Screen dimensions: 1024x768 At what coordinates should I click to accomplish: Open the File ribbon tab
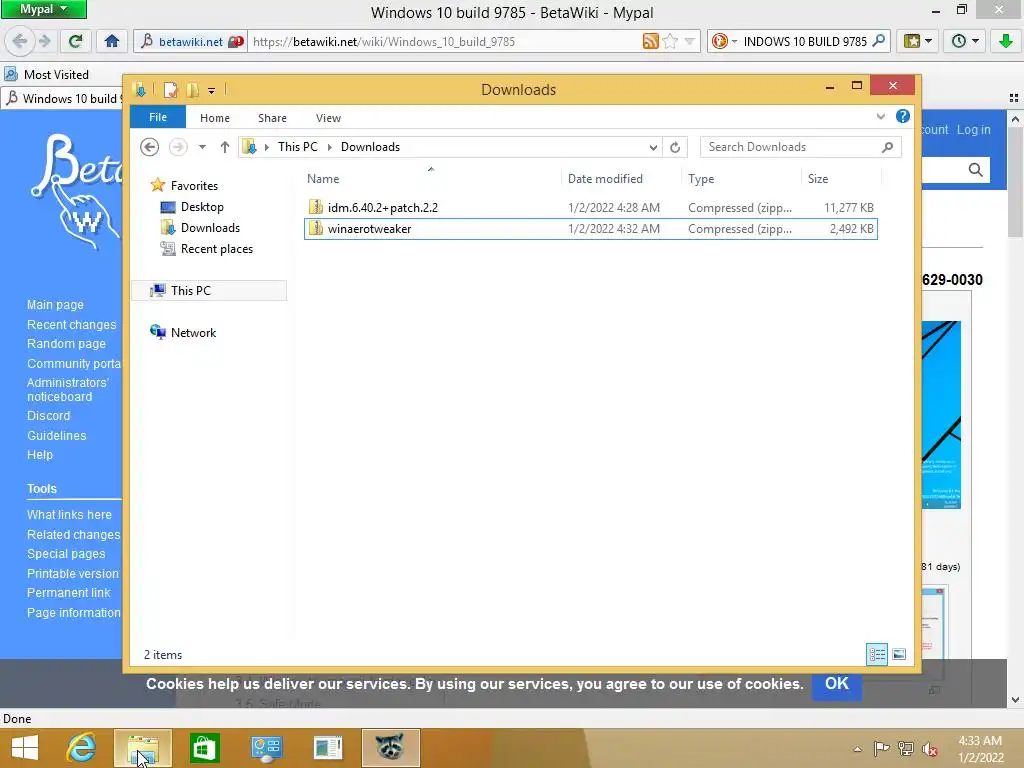[x=158, y=117]
